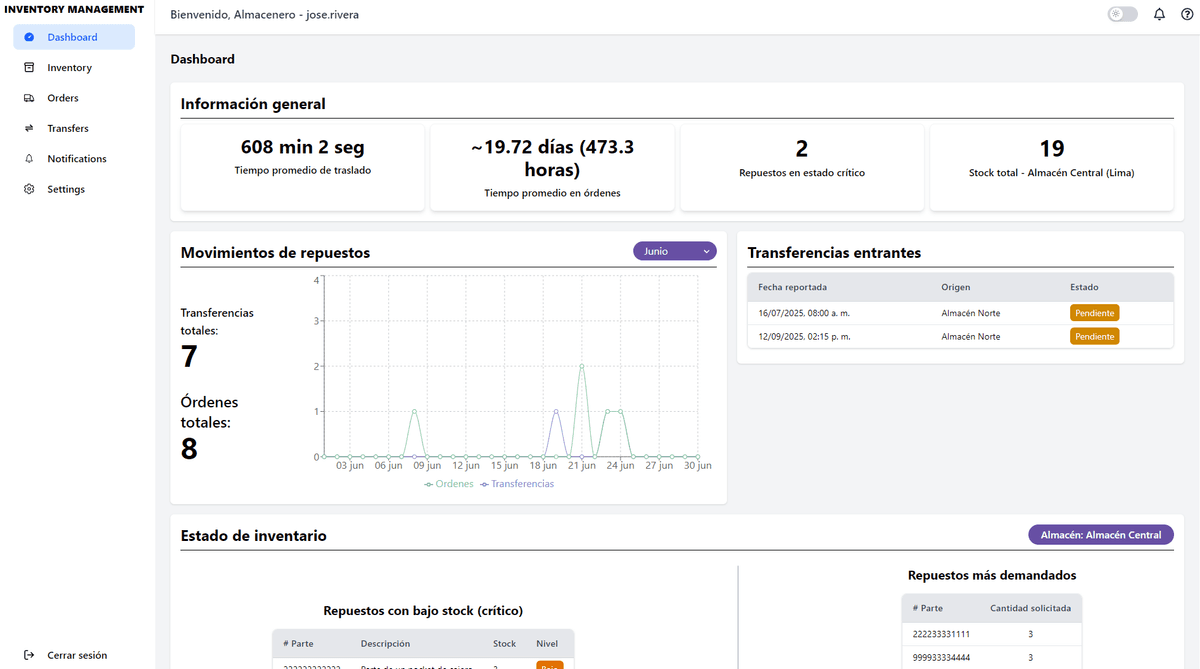Open the help question mark icon
1200x669 pixels.
click(x=1187, y=15)
